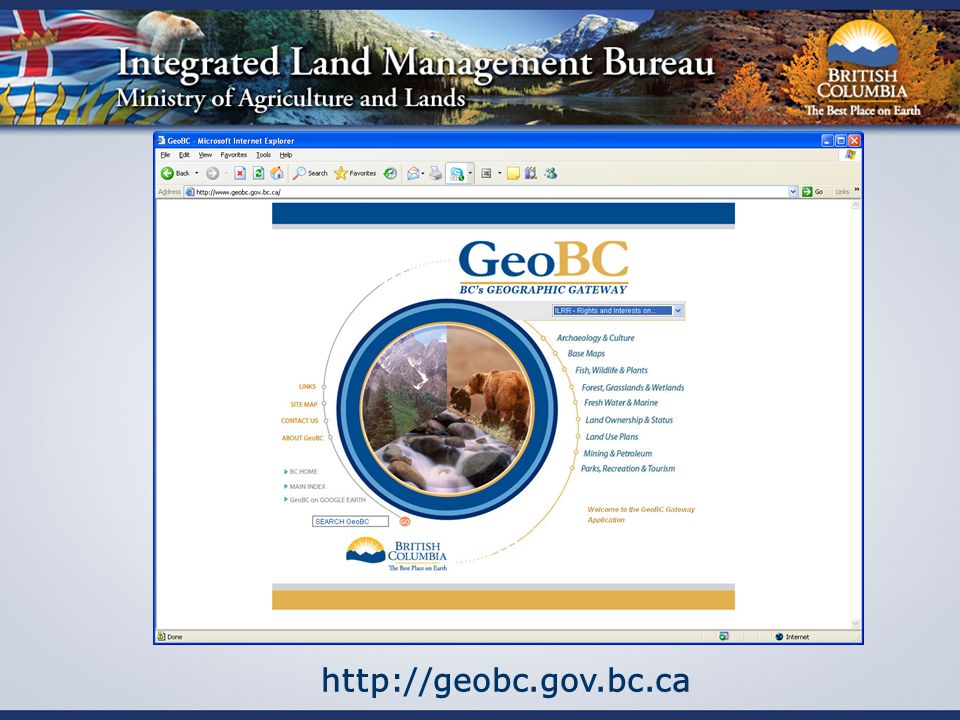The width and height of the screenshot is (960, 720).
Task: Print the page with printer icon
Action: coord(435,173)
